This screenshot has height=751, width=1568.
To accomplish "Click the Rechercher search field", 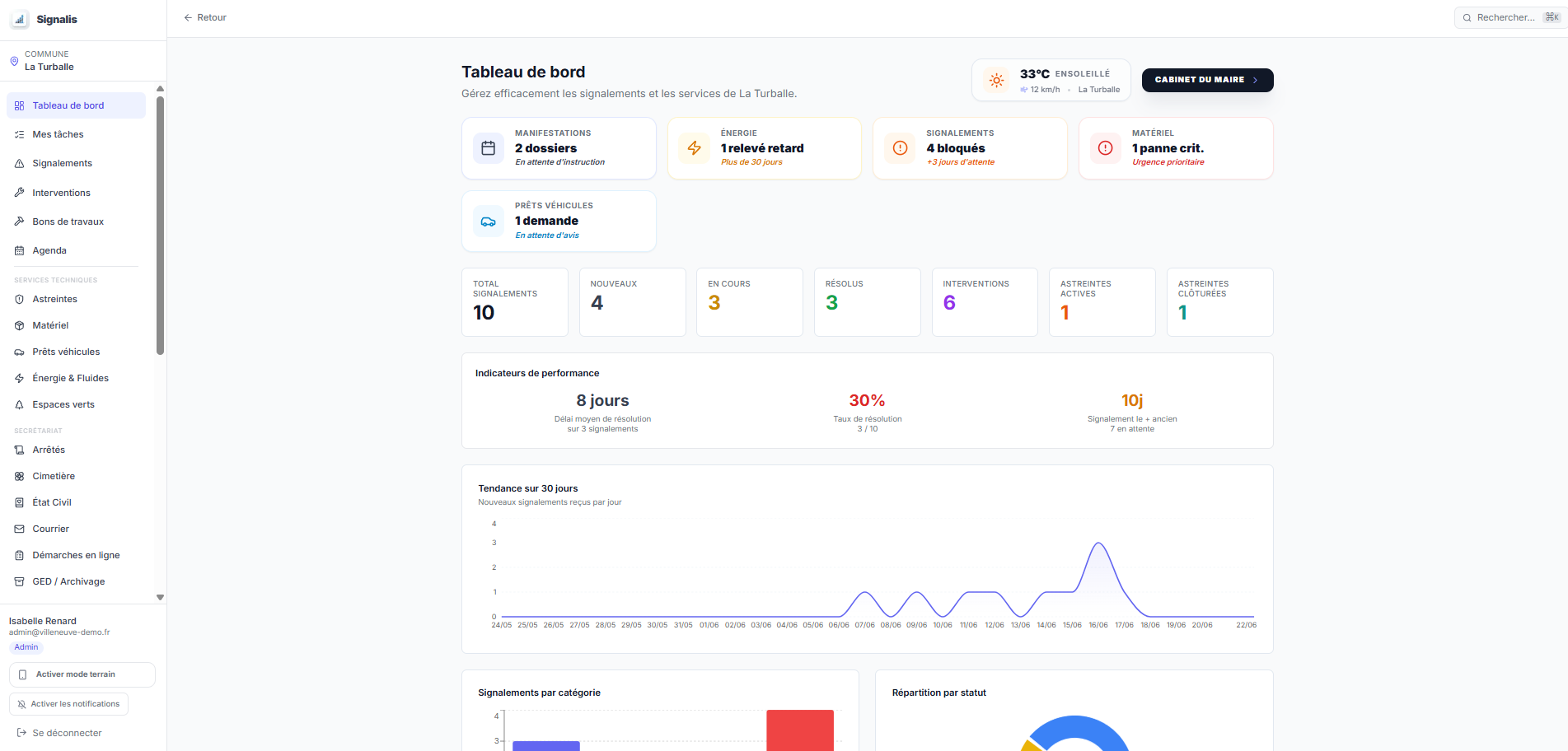I will tap(1510, 17).
